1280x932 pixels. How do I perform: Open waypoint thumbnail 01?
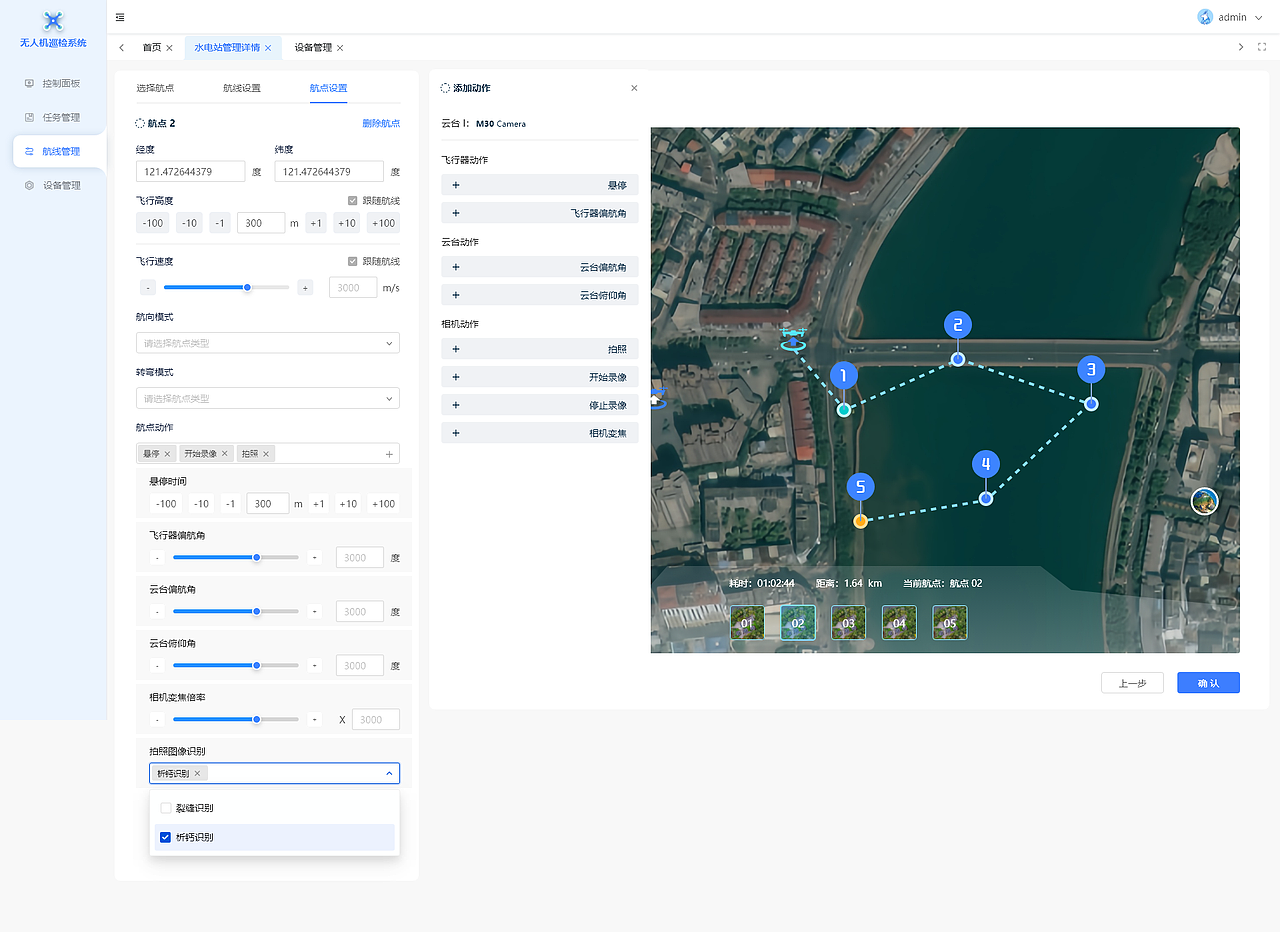click(747, 622)
